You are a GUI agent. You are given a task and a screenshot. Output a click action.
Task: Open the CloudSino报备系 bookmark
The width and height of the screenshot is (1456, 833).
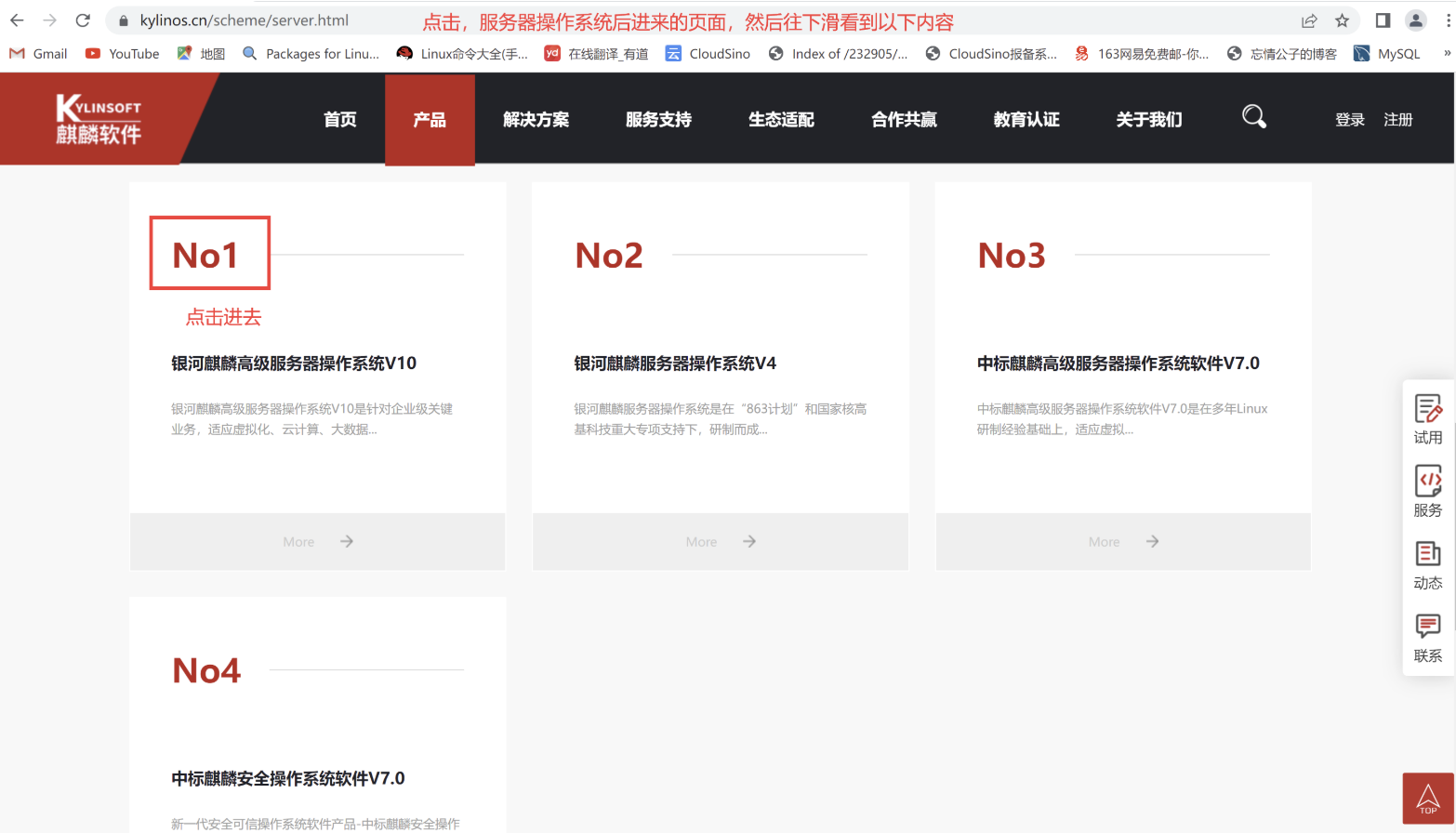991,54
